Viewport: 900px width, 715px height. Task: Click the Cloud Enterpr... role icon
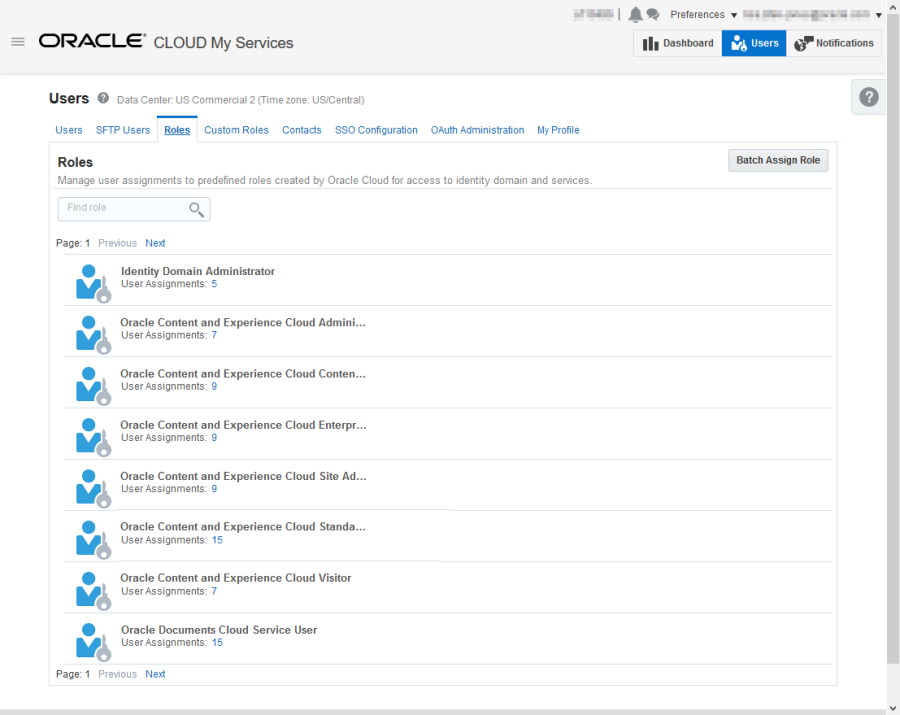click(93, 437)
